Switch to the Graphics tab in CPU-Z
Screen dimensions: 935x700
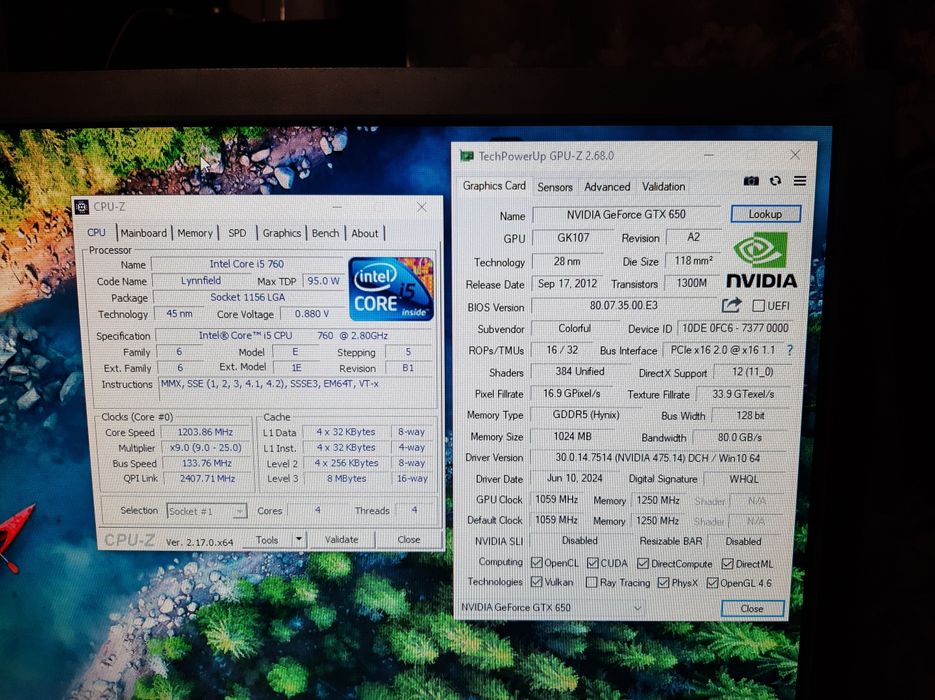pyautogui.click(x=281, y=233)
